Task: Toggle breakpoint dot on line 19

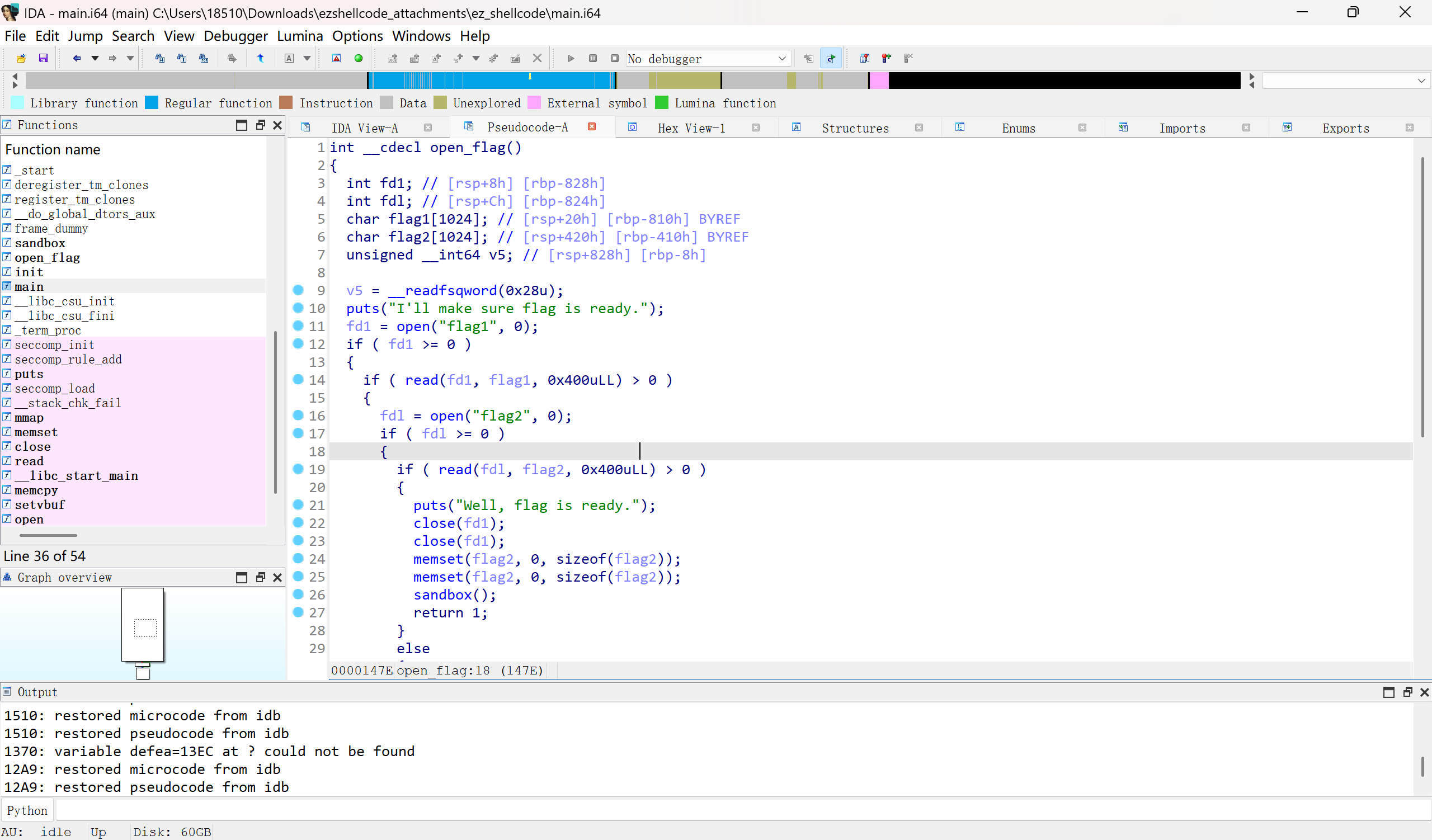Action: [x=298, y=469]
